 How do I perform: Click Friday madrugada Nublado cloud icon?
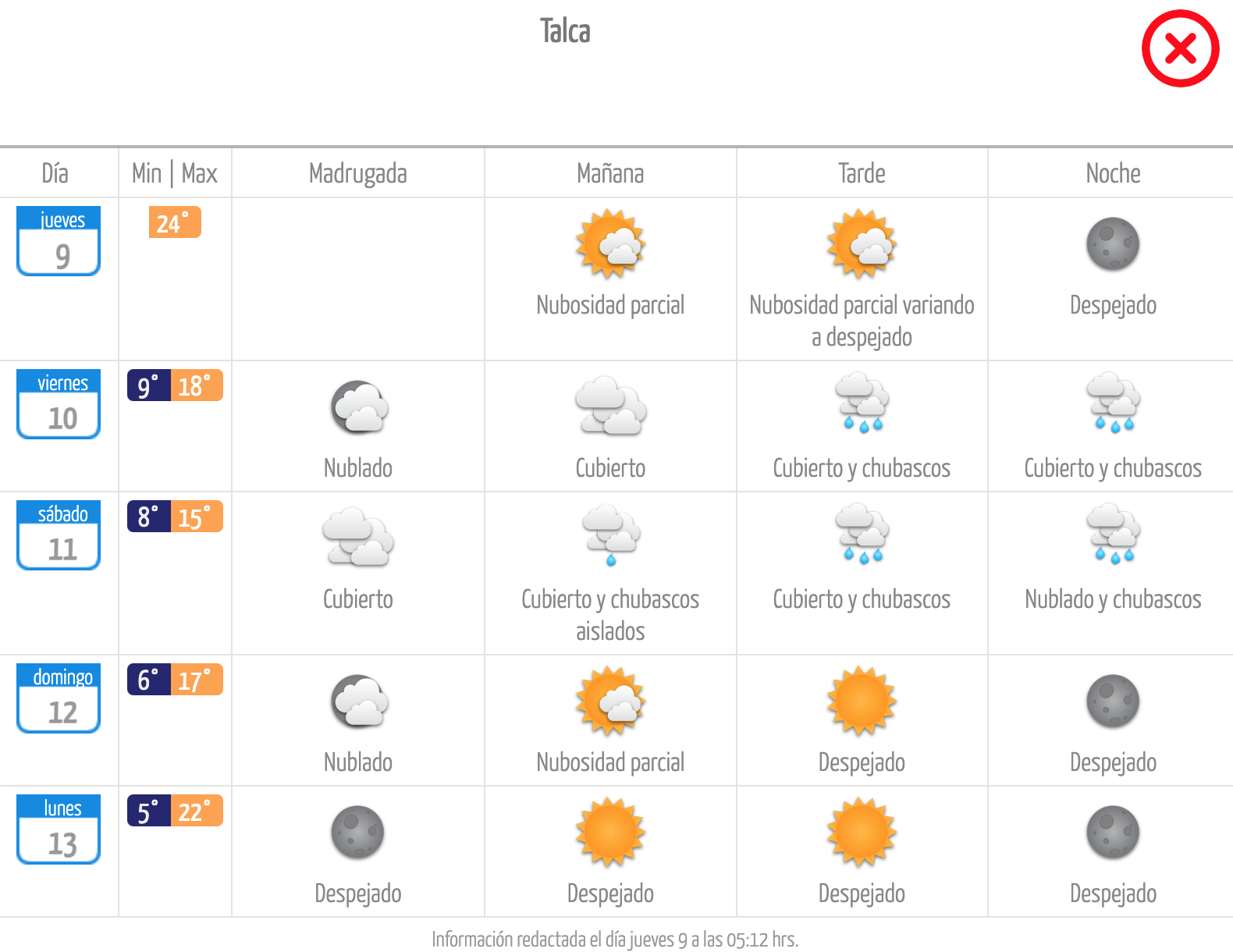pos(359,407)
